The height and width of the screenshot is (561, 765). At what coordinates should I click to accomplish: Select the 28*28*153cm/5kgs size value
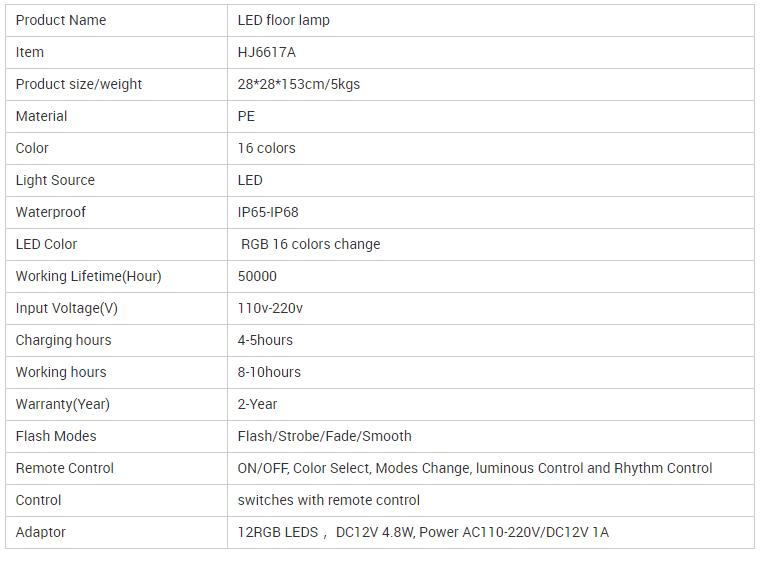click(299, 84)
